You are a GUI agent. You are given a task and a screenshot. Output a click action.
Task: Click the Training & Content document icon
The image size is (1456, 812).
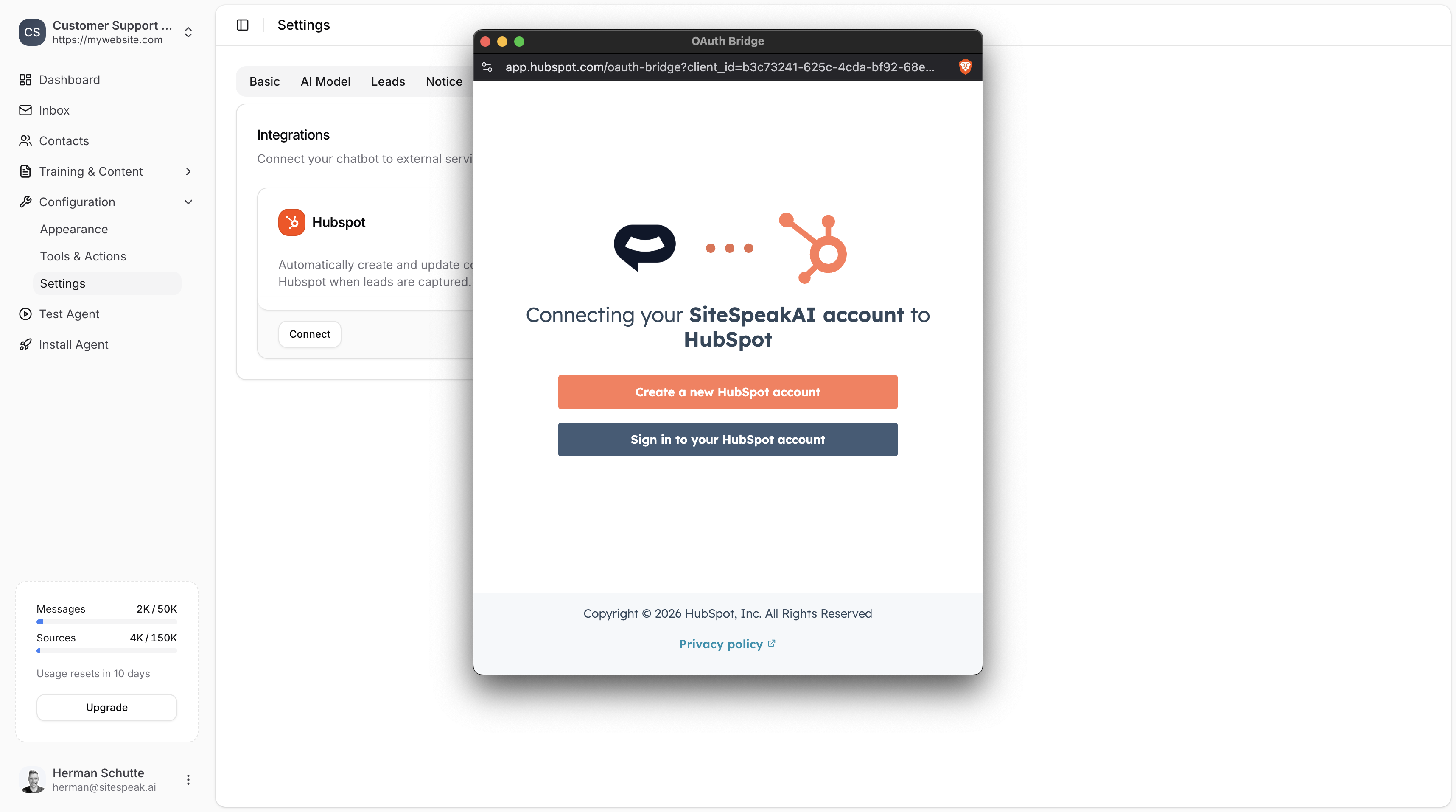click(25, 171)
